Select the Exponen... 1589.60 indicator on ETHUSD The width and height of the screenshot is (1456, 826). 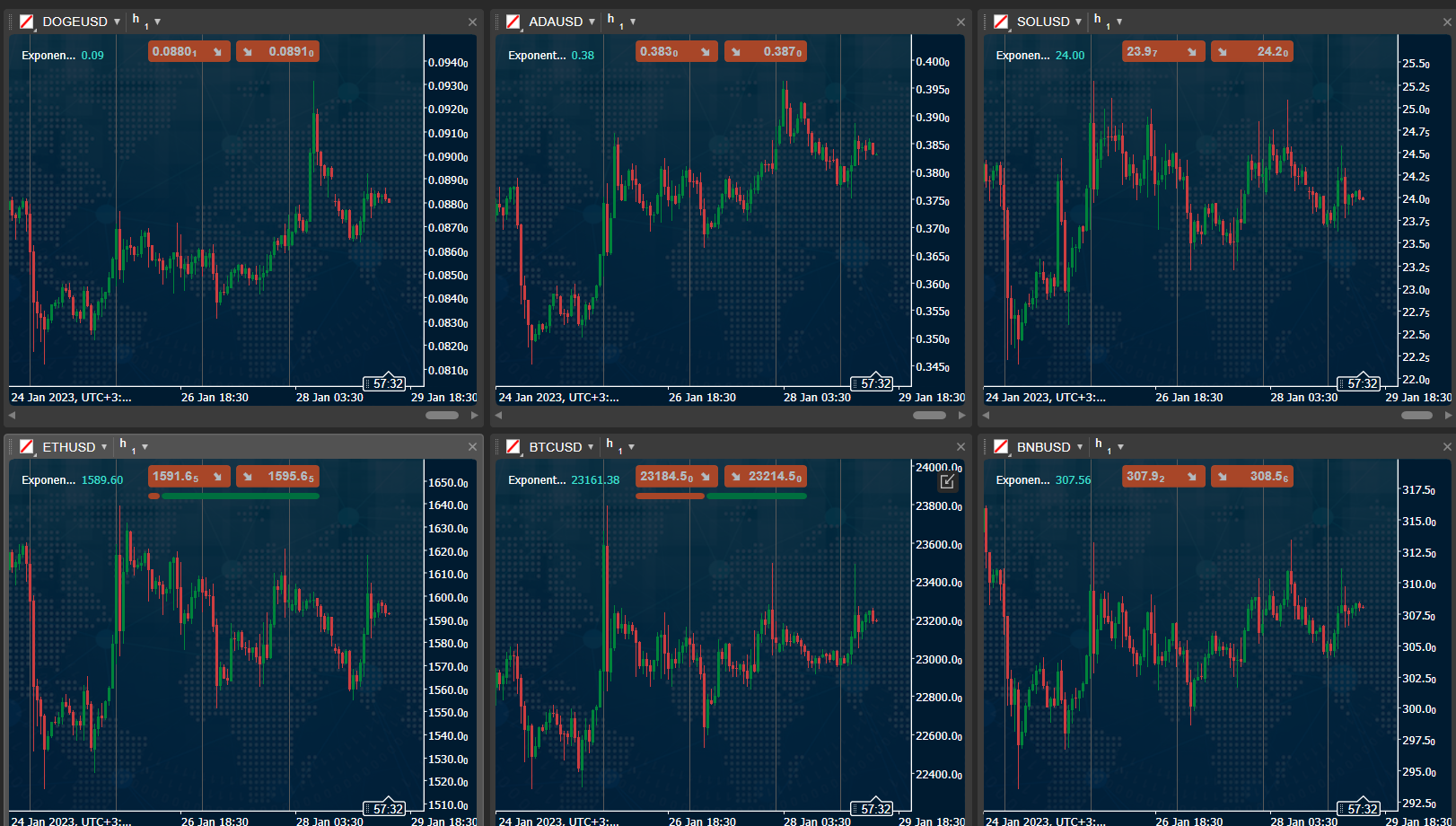point(72,480)
